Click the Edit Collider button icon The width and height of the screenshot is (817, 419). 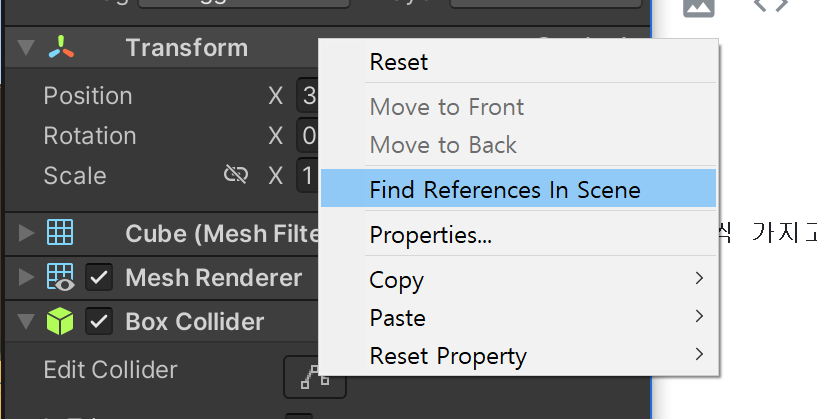coord(315,377)
